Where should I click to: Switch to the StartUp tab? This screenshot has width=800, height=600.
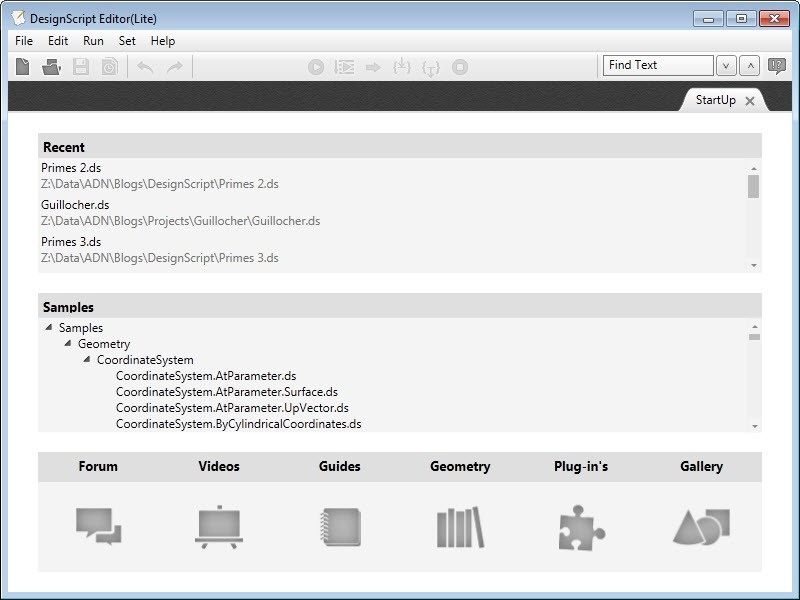[x=715, y=100]
